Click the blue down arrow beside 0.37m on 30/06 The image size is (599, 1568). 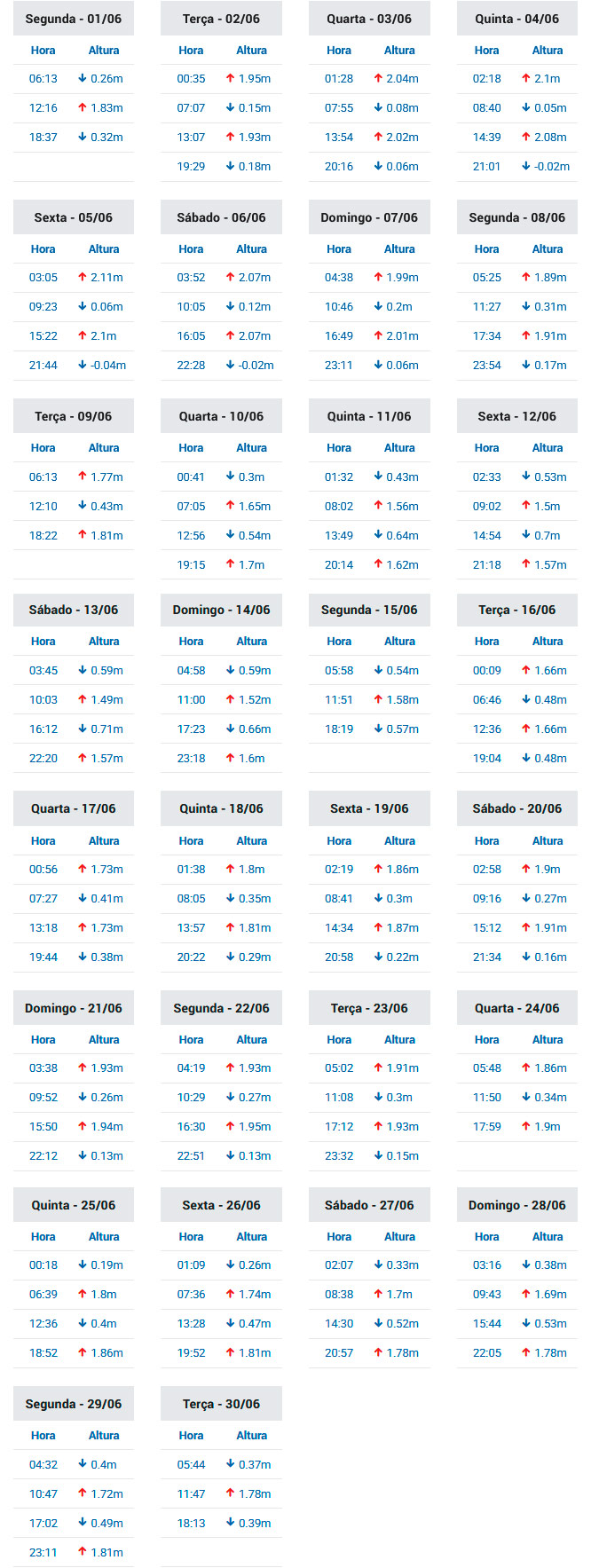[231, 1464]
